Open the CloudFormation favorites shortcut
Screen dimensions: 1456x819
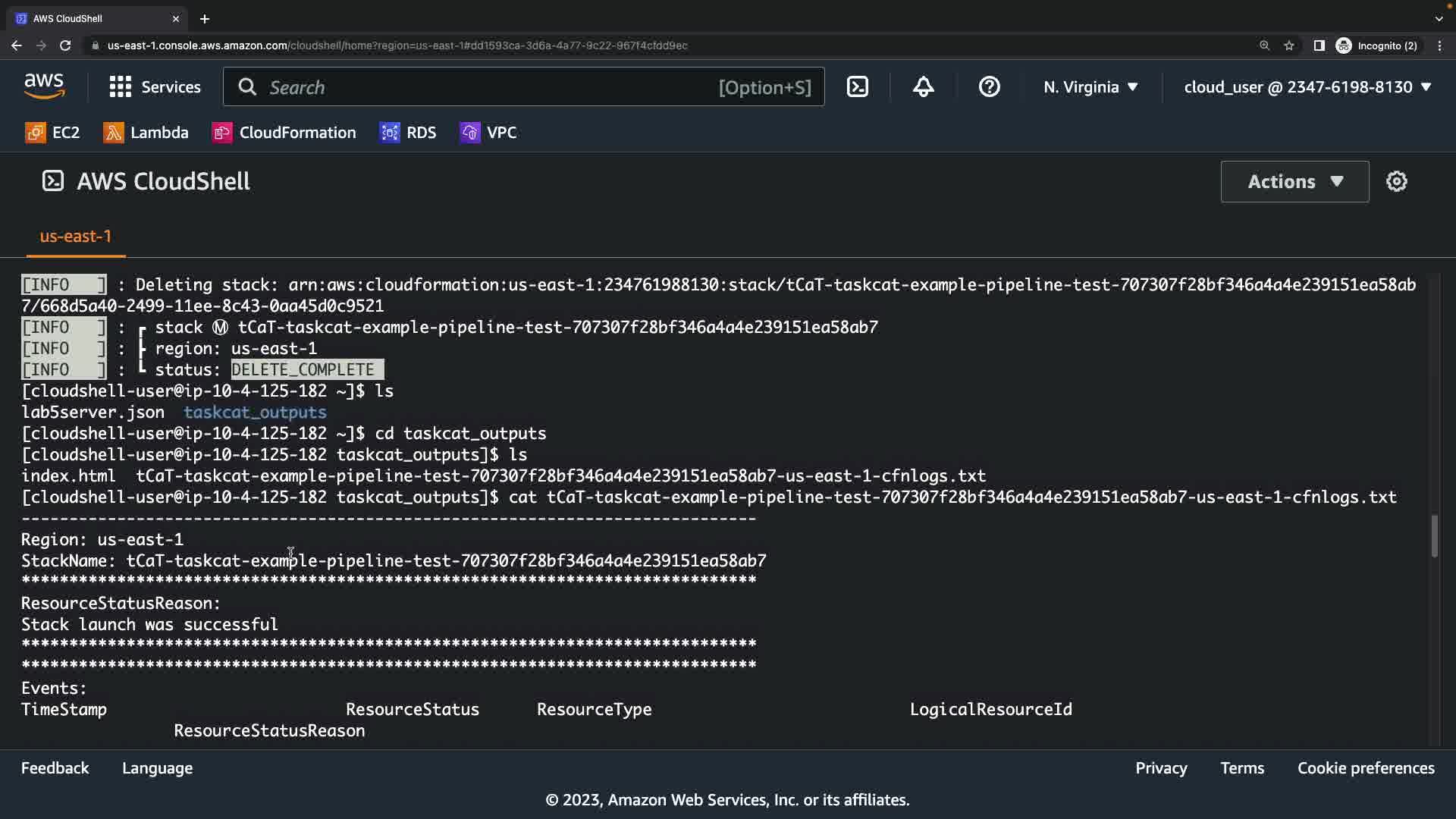click(284, 133)
